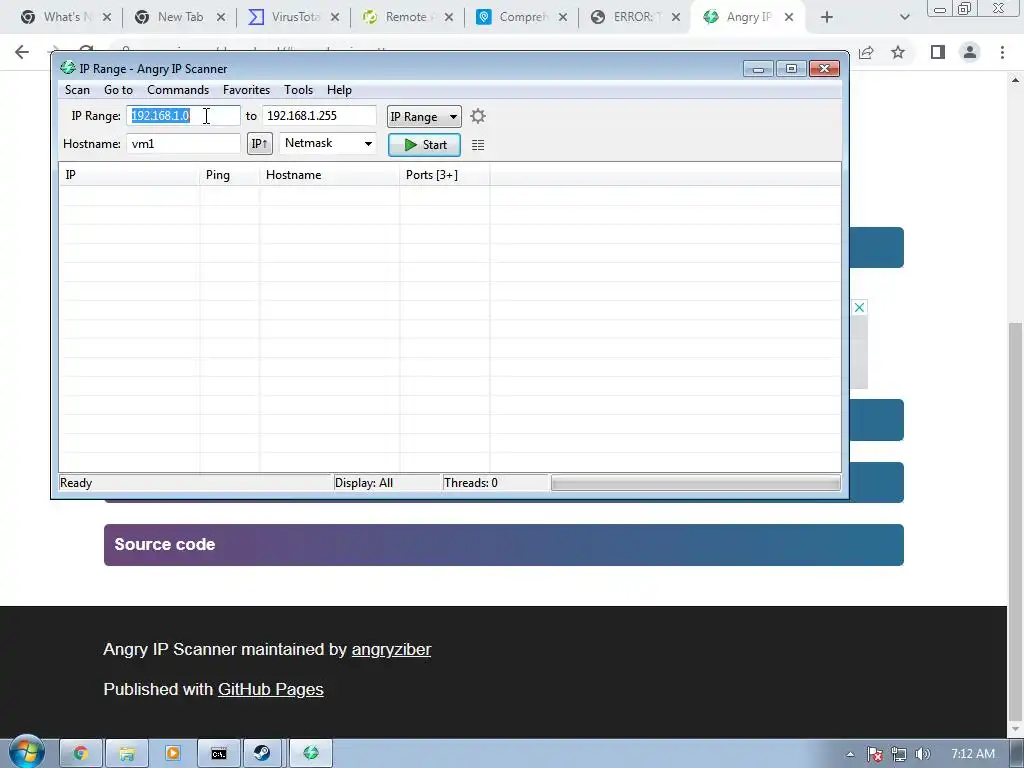Open Chrome from the taskbar
The image size is (1024, 768).
(81, 754)
